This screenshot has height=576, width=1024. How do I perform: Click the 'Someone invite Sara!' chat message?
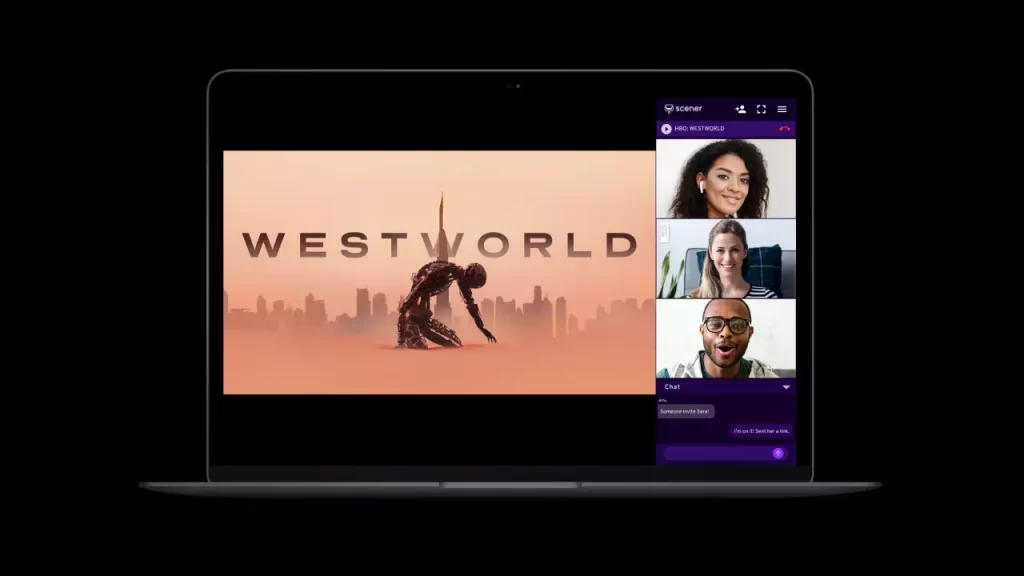point(685,411)
